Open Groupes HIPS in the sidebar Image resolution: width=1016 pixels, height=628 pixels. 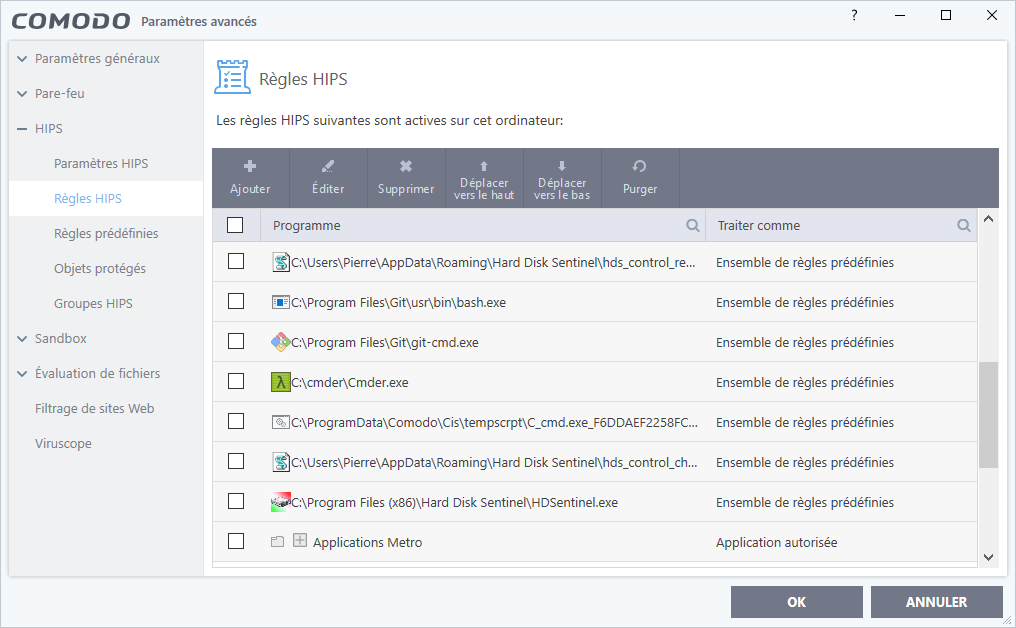[93, 303]
